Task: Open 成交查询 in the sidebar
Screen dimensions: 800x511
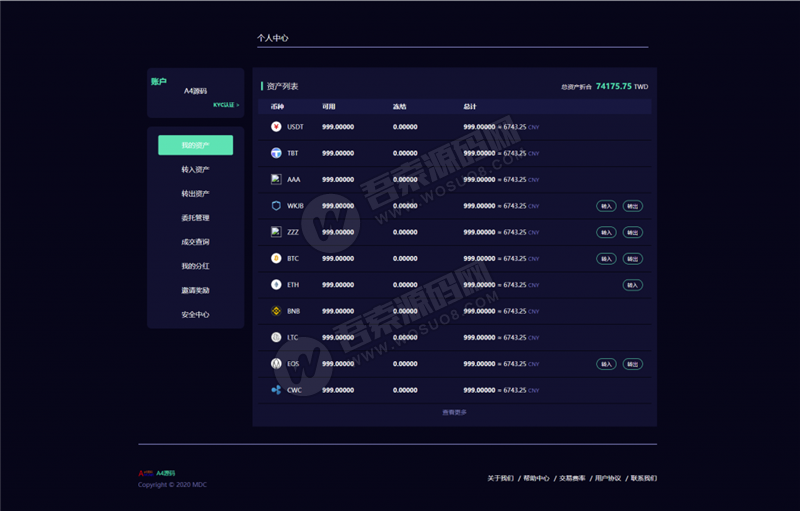Action: coord(195,242)
